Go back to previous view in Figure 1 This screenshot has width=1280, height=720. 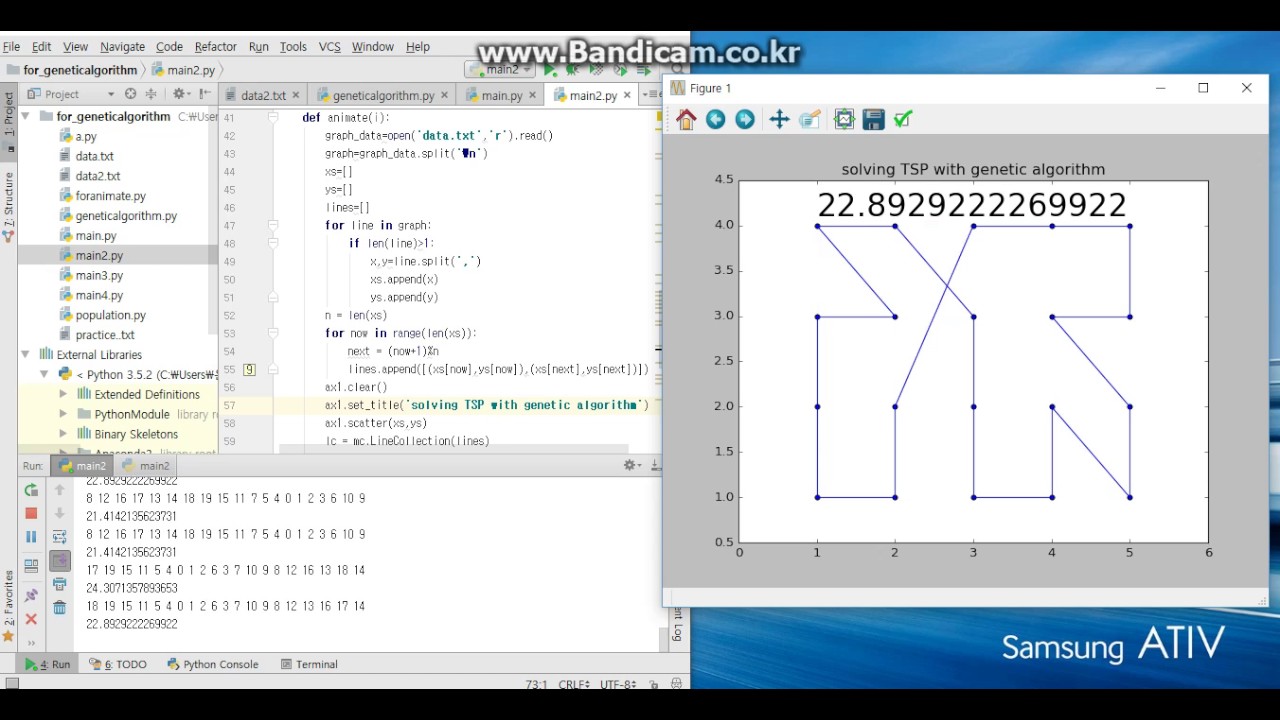click(x=716, y=120)
